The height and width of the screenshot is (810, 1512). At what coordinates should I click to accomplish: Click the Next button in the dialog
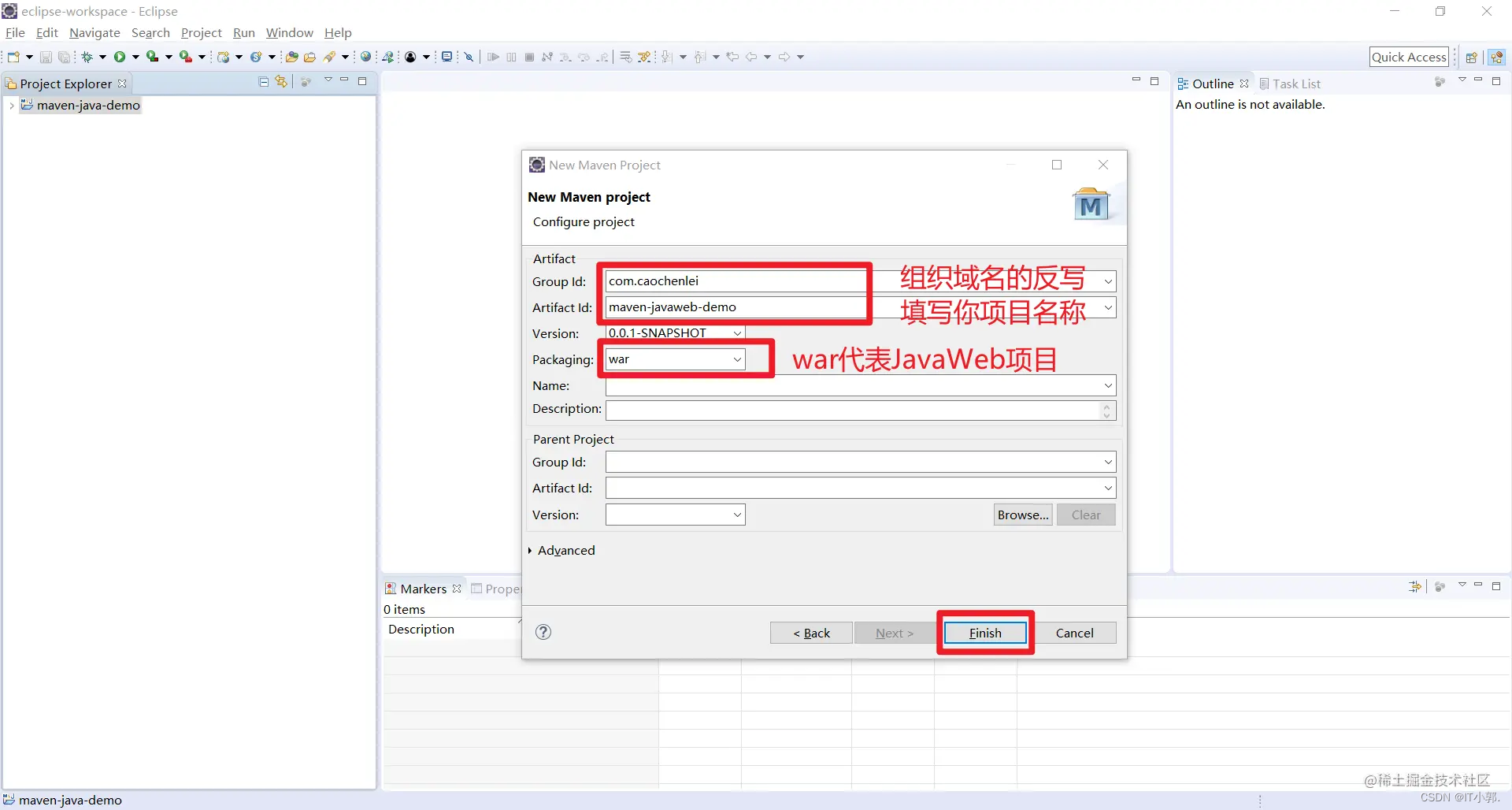tap(895, 633)
